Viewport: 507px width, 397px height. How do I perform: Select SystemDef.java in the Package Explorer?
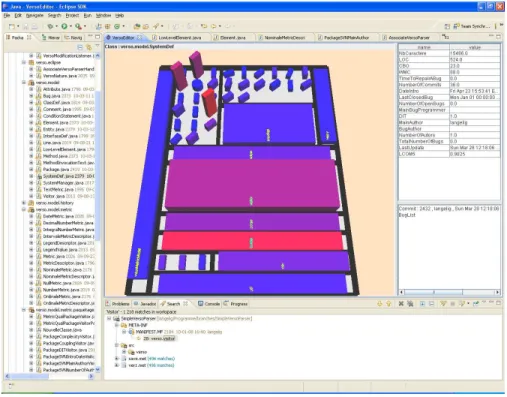coord(65,176)
